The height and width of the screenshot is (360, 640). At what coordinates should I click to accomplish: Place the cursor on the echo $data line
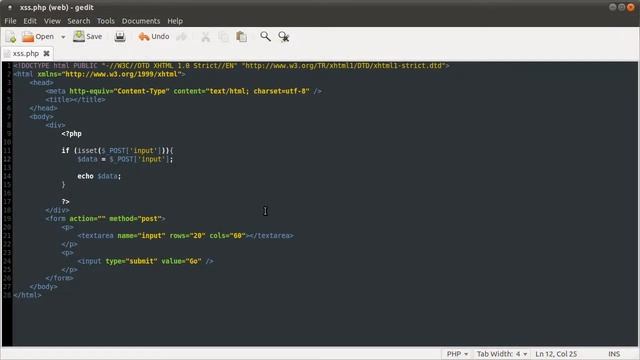coord(99,176)
